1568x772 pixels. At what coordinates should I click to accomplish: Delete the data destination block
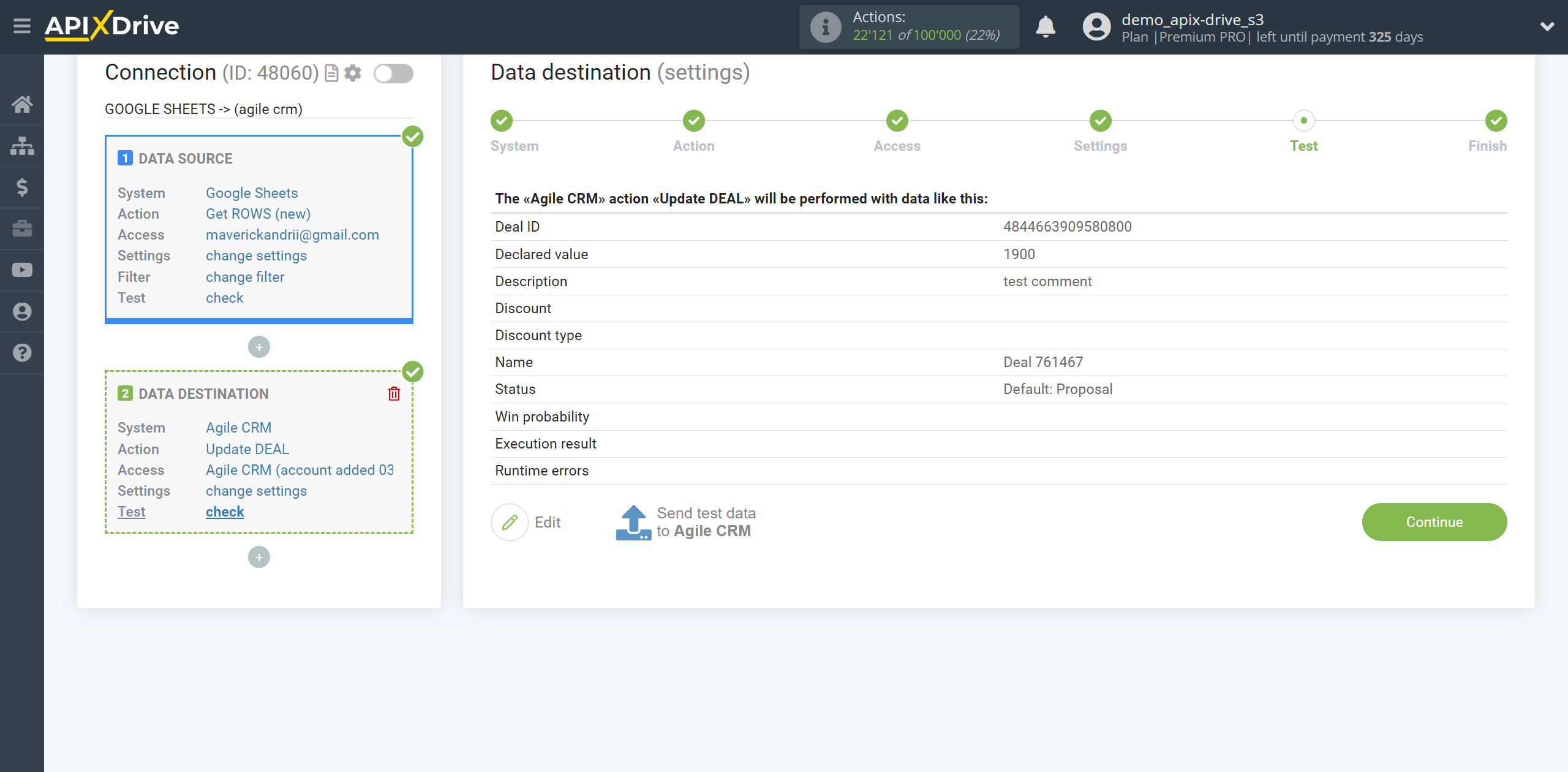tap(394, 394)
